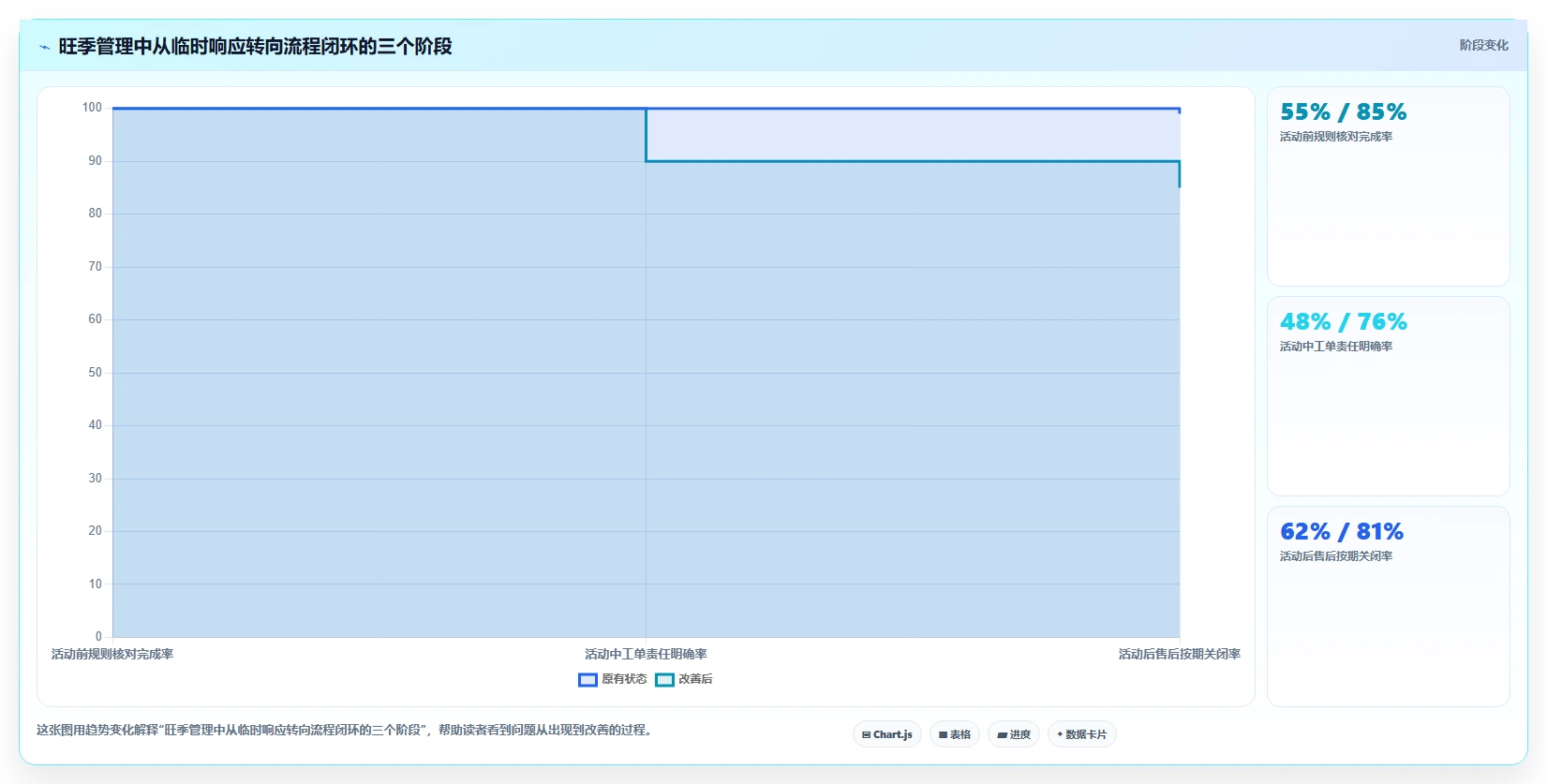Click 活动前规则核对完成率 label in first stat card
Screen dimensions: 1547x784
click(x=1336, y=137)
